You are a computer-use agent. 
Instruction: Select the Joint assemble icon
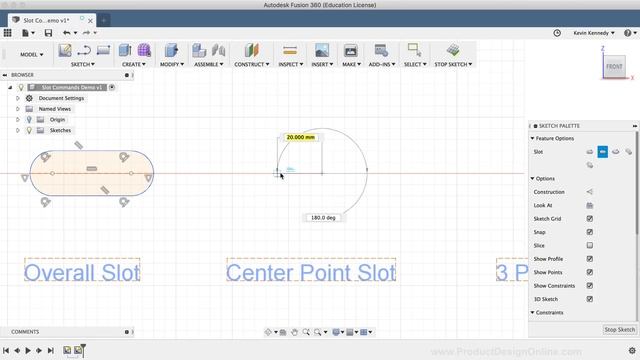tap(218, 50)
